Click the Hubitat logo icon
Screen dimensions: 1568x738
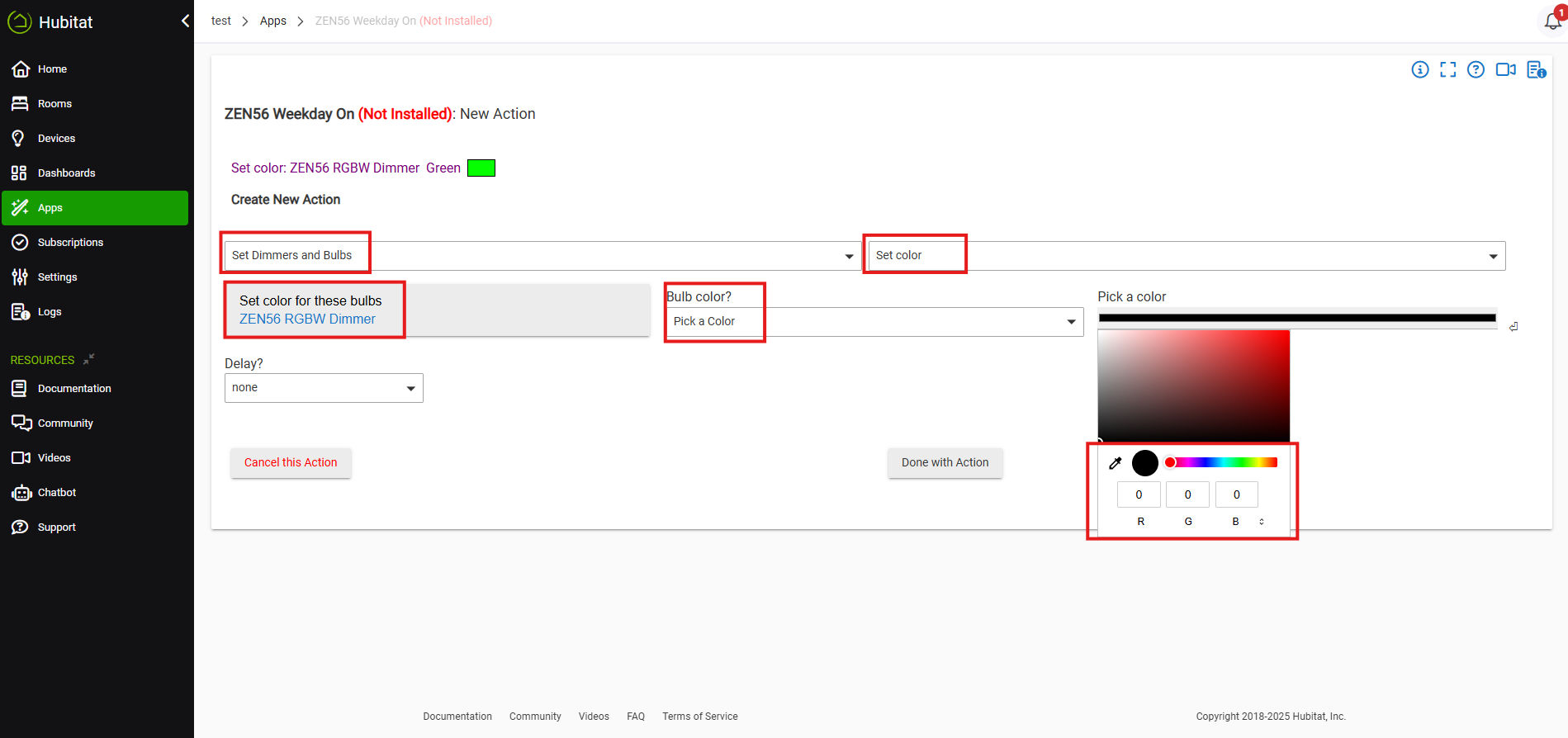[x=20, y=22]
